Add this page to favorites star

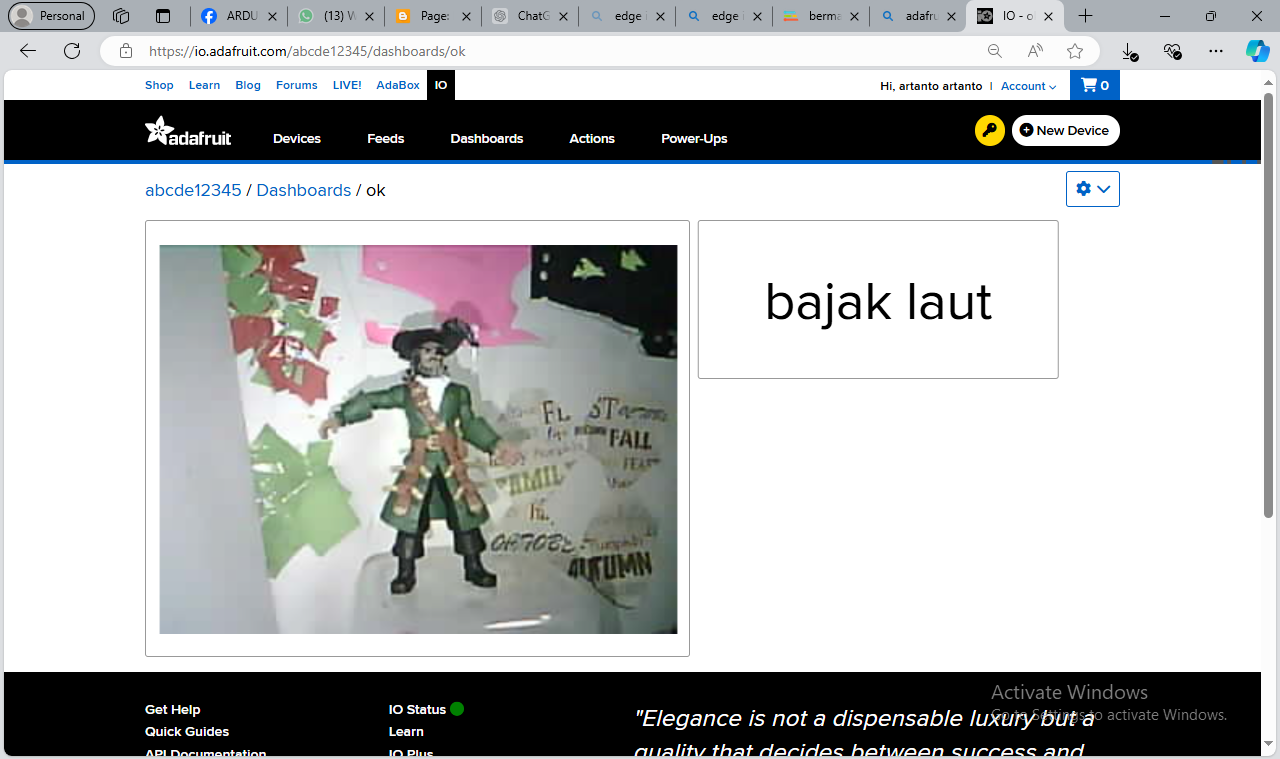coord(1075,51)
